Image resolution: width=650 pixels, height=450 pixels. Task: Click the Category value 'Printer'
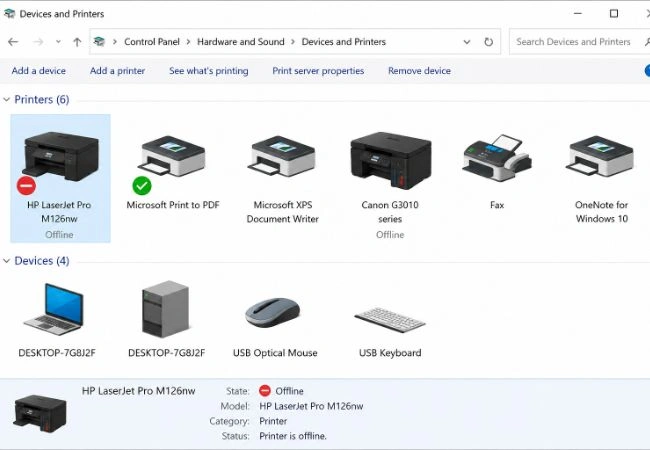(x=273, y=421)
